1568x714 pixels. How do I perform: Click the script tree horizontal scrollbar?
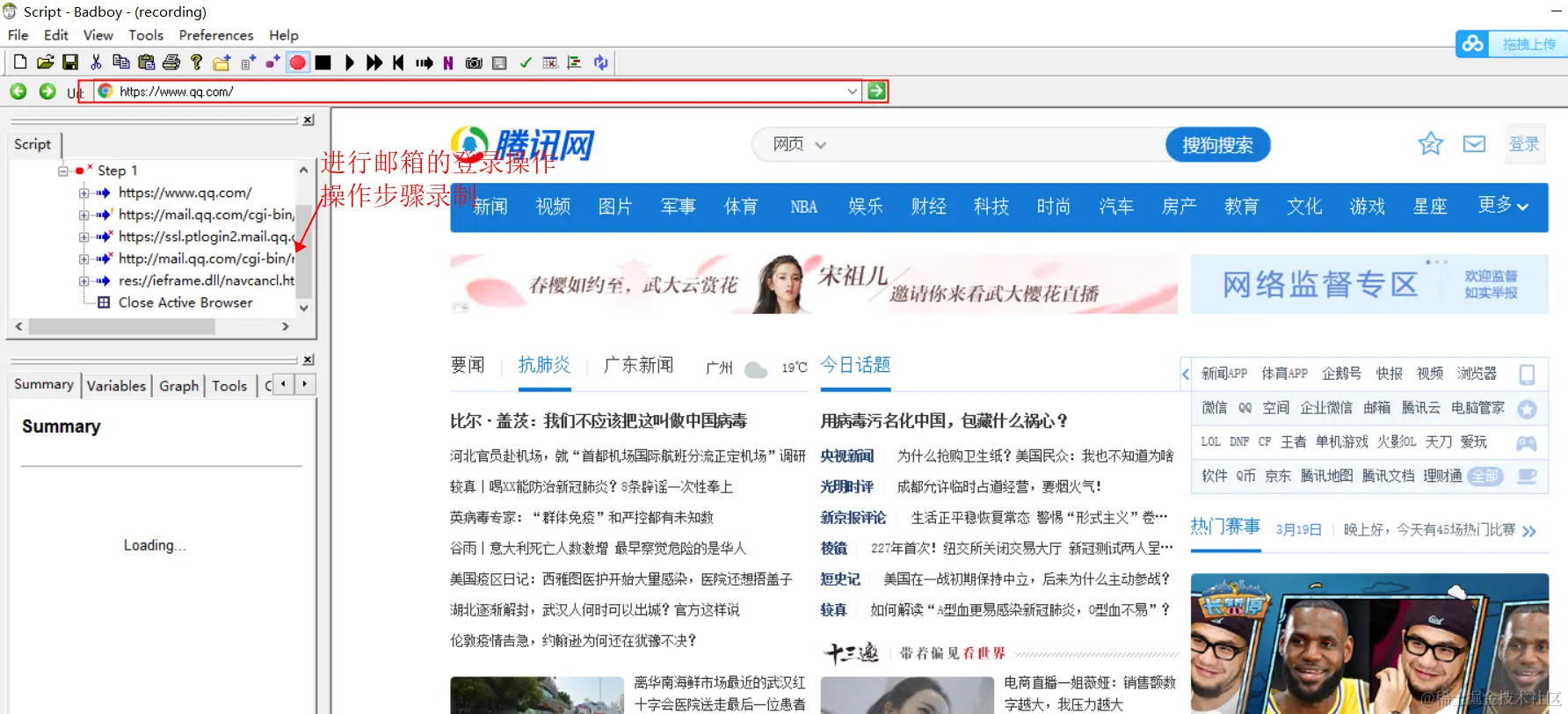click(152, 326)
